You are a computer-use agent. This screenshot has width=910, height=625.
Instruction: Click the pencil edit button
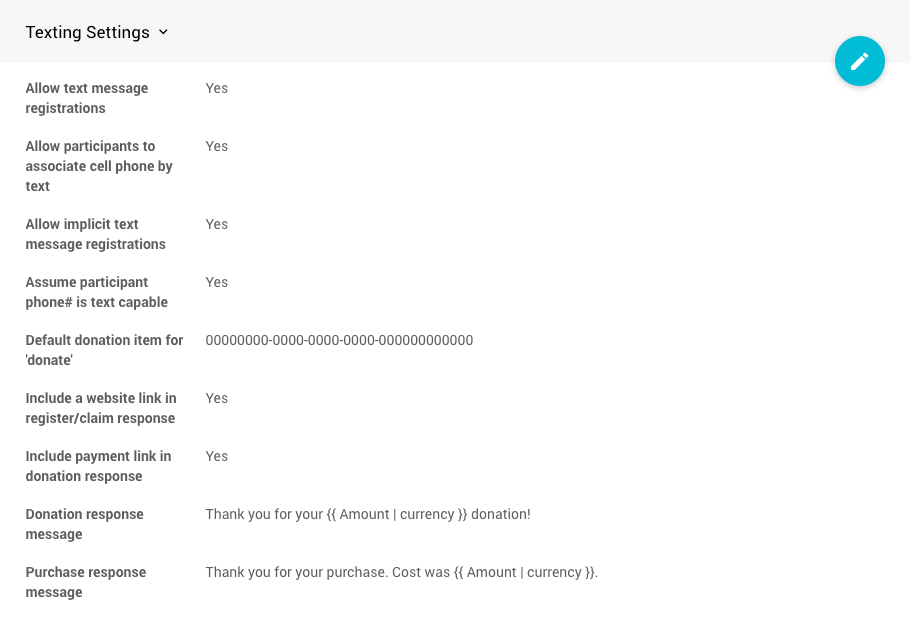tap(860, 61)
